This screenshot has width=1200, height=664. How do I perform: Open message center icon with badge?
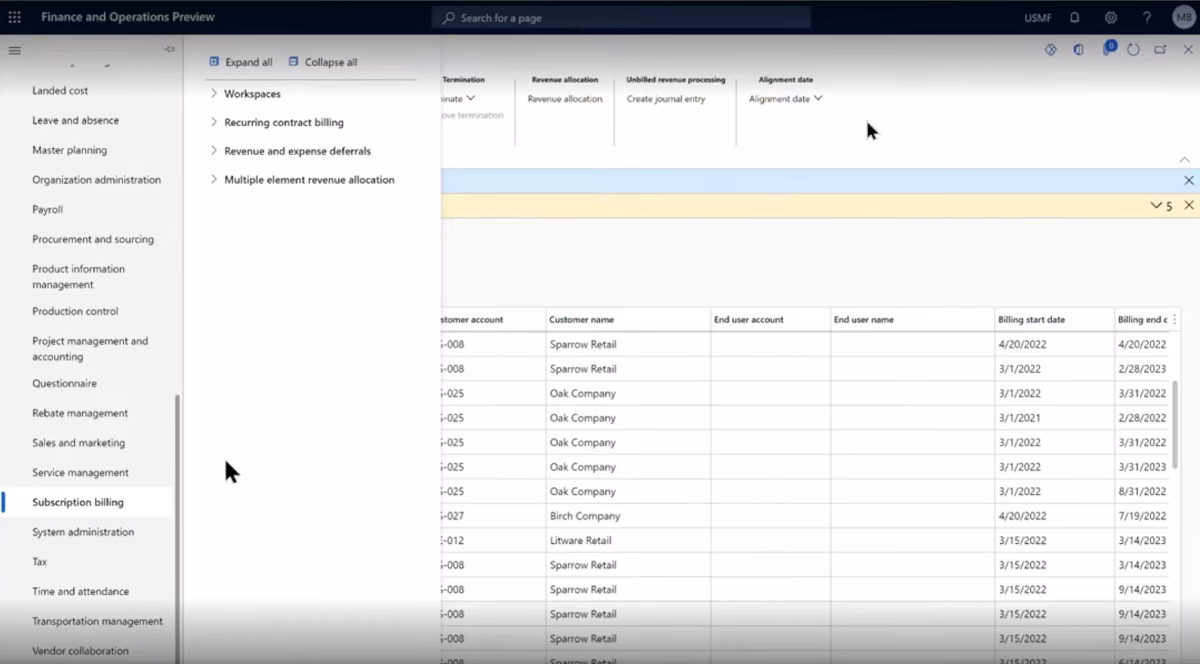(x=1108, y=48)
